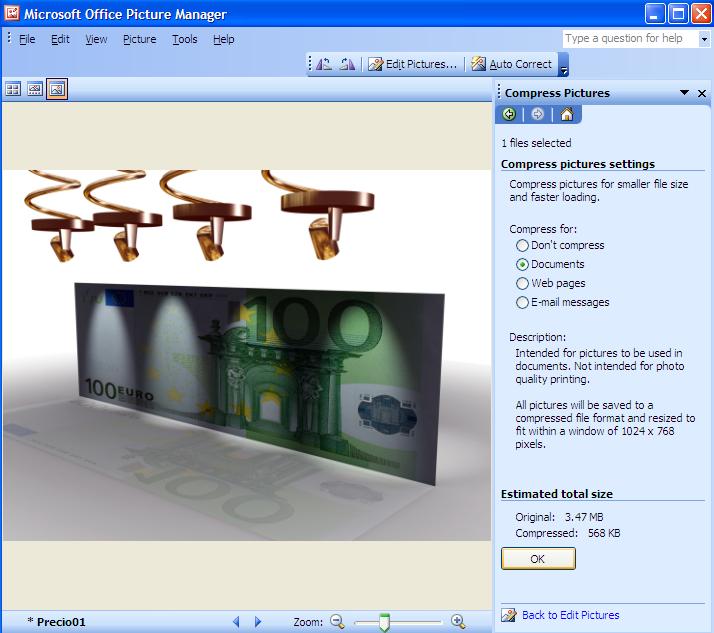Select the Documents compression option
The image size is (714, 633).
[x=550, y=264]
